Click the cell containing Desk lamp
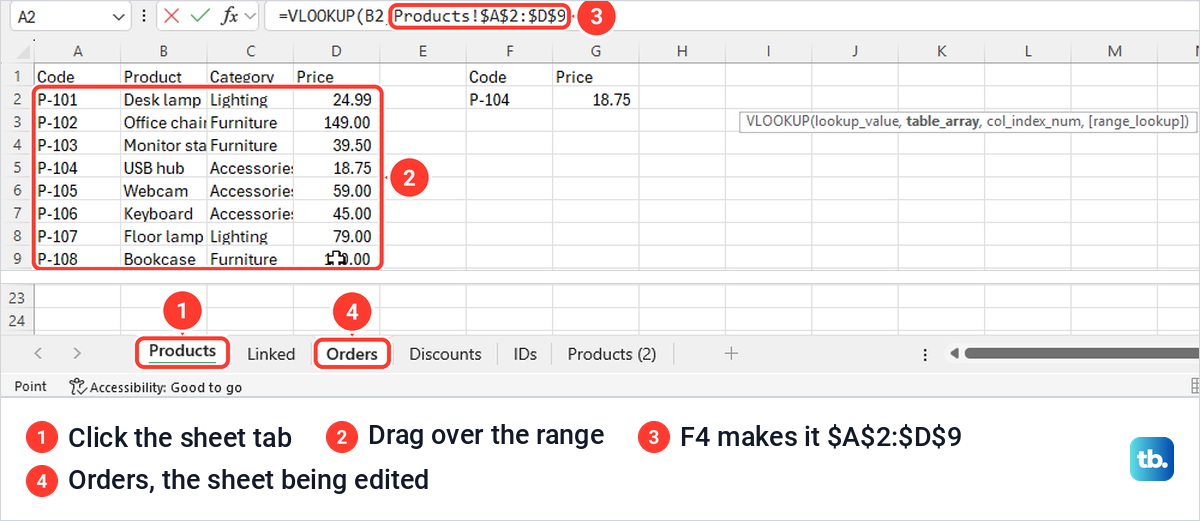The width and height of the screenshot is (1200, 521). click(x=164, y=100)
